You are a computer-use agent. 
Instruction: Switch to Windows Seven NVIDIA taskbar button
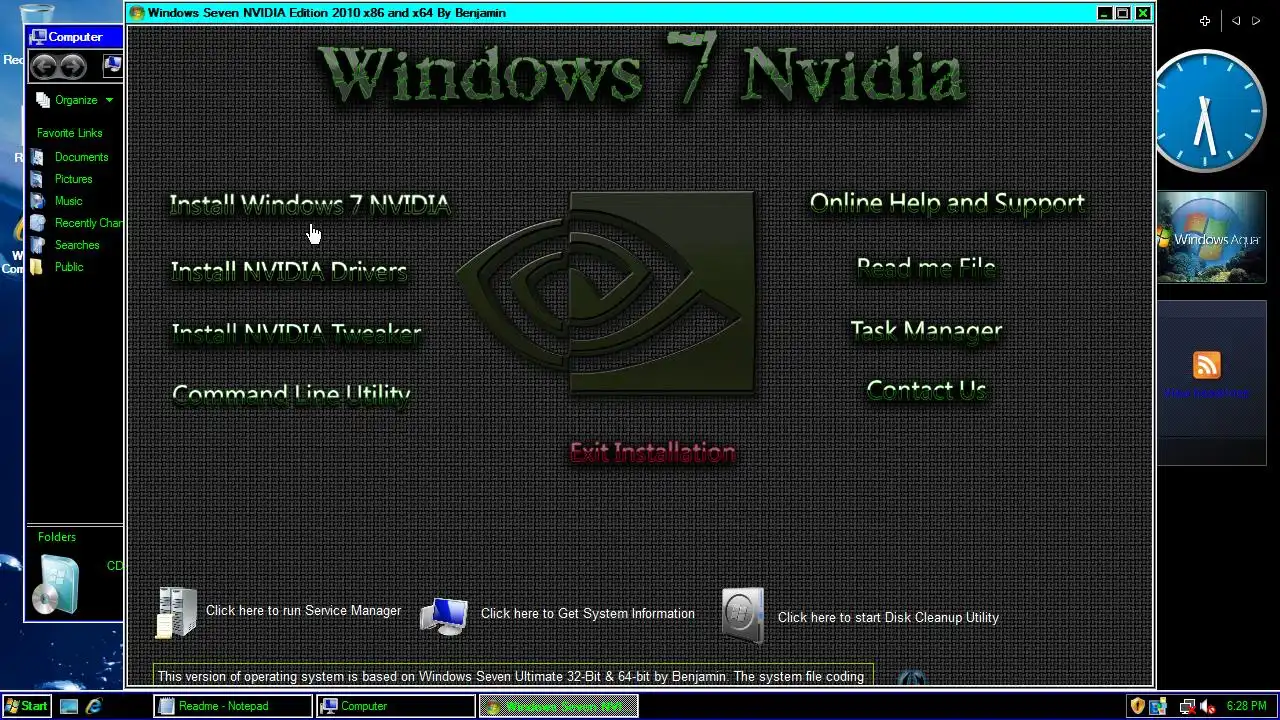pos(558,706)
